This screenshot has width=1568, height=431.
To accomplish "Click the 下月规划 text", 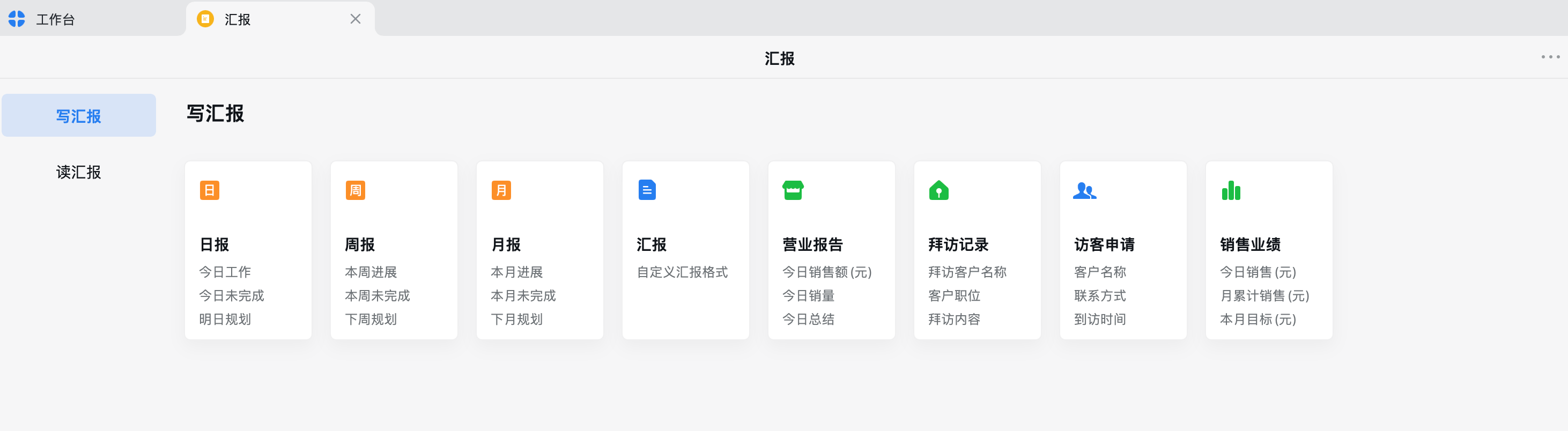I will point(517,319).
